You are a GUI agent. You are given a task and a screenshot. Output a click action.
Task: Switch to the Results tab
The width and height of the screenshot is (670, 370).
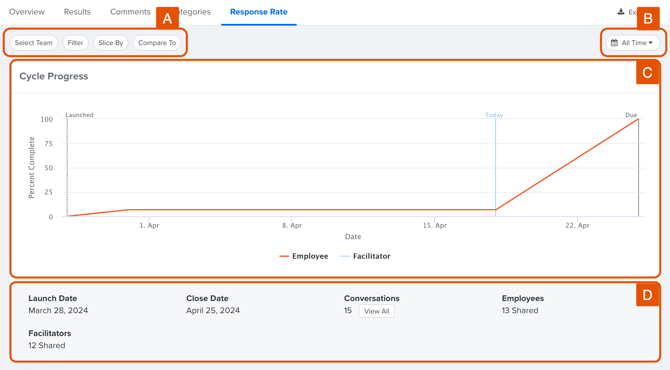coord(77,12)
